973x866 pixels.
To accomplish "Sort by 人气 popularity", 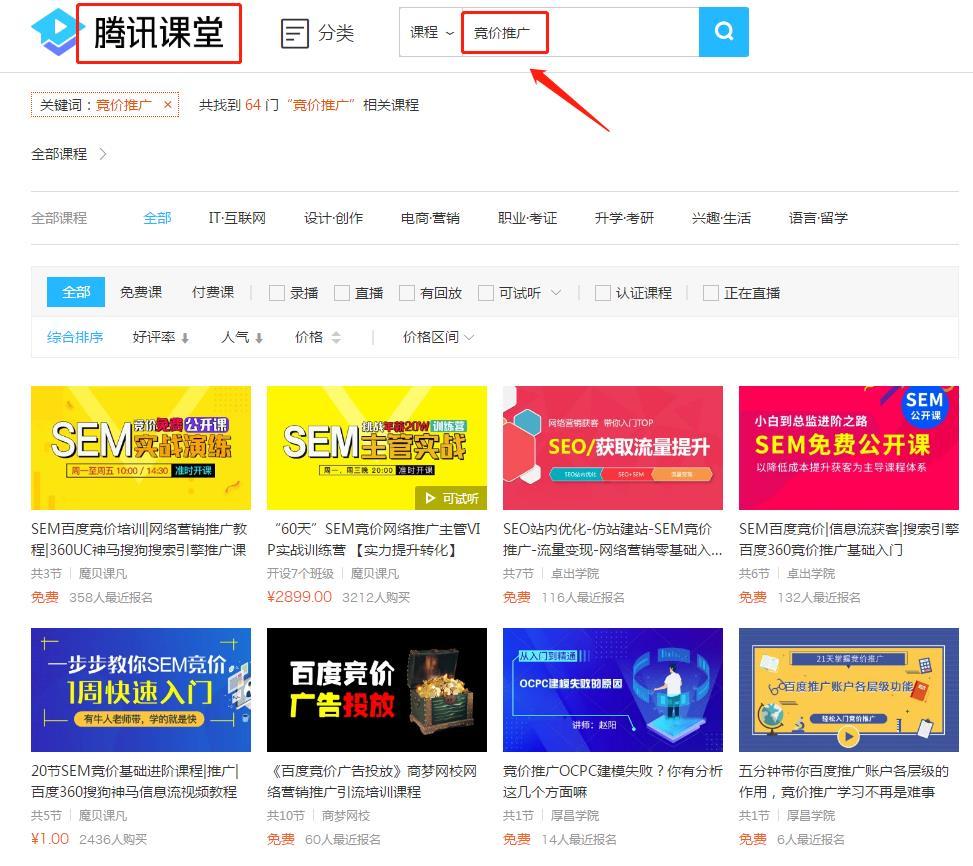I will [x=242, y=337].
